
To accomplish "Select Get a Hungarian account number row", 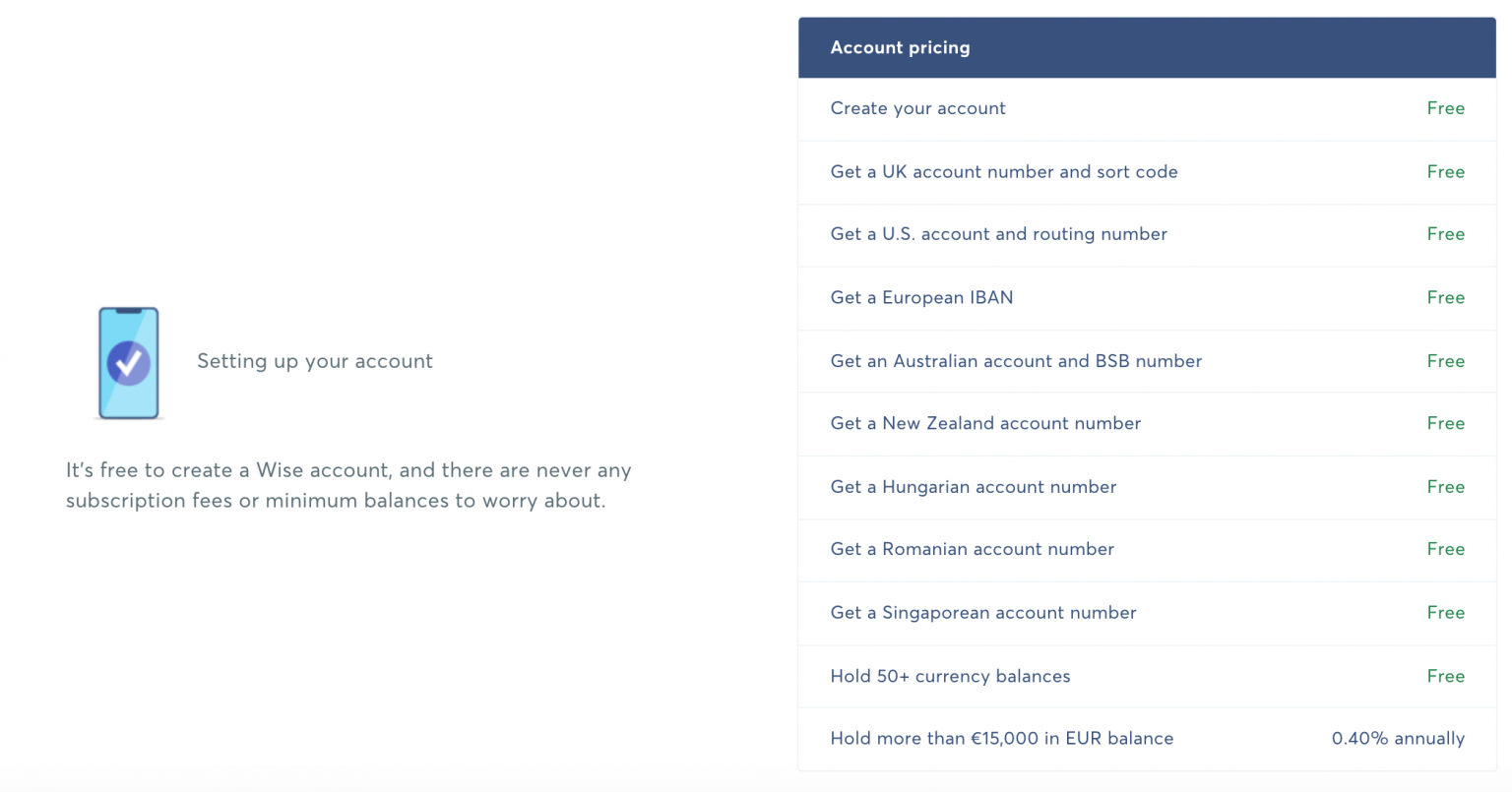I will tap(1147, 487).
